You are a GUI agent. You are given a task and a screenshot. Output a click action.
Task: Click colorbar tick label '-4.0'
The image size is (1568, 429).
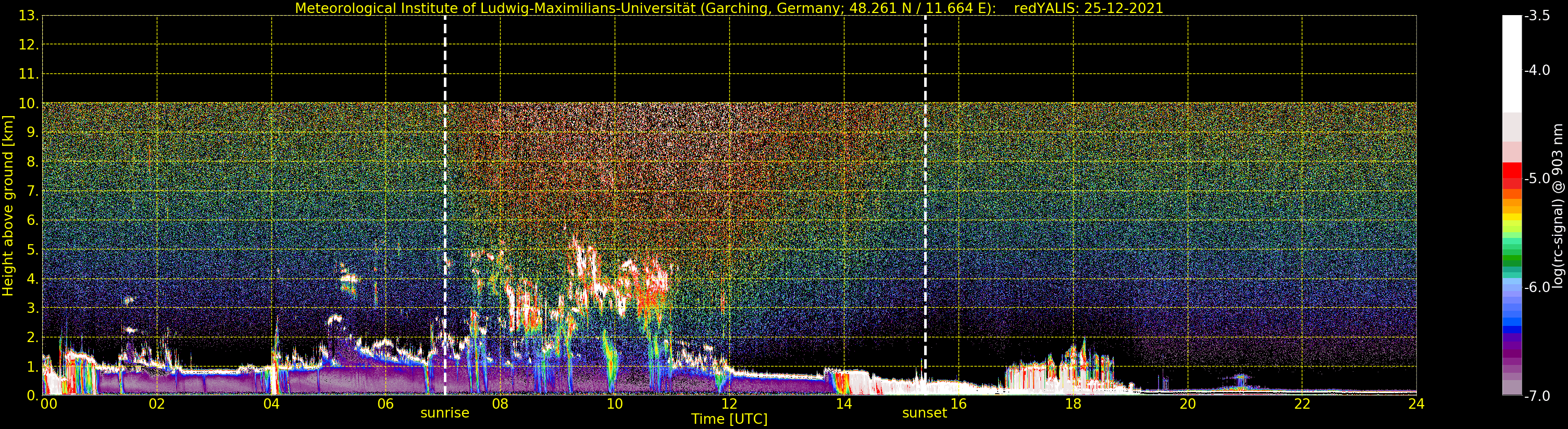click(x=1537, y=70)
